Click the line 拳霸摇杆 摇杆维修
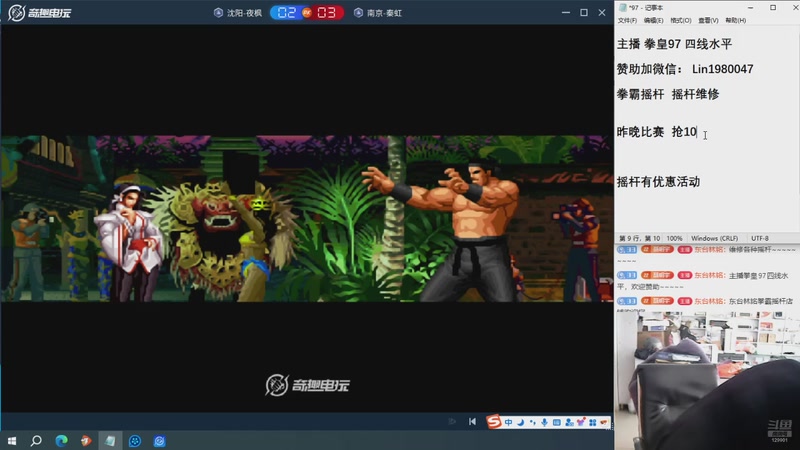800x450 pixels. pos(668,94)
